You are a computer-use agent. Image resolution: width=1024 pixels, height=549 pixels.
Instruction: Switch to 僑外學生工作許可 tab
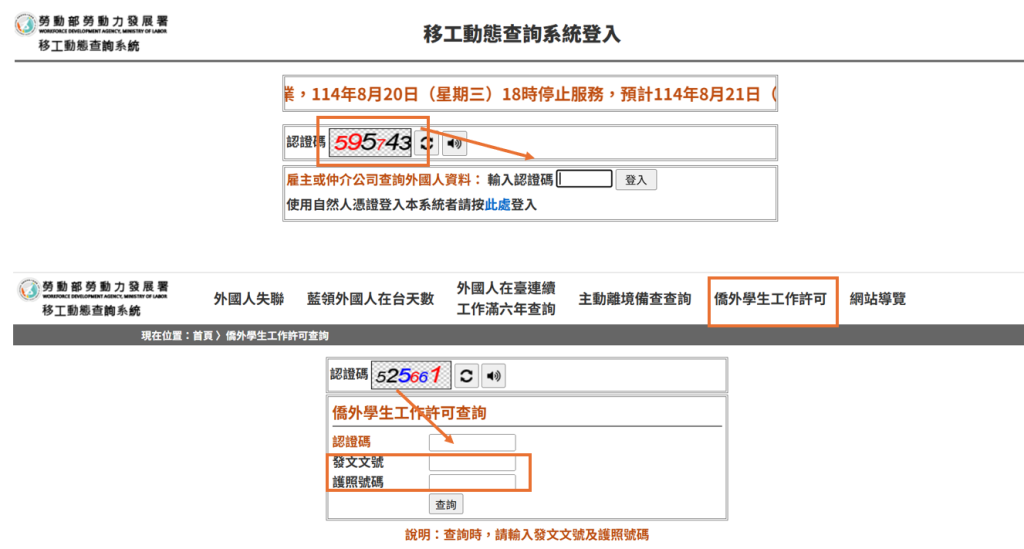pyautogui.click(x=770, y=299)
